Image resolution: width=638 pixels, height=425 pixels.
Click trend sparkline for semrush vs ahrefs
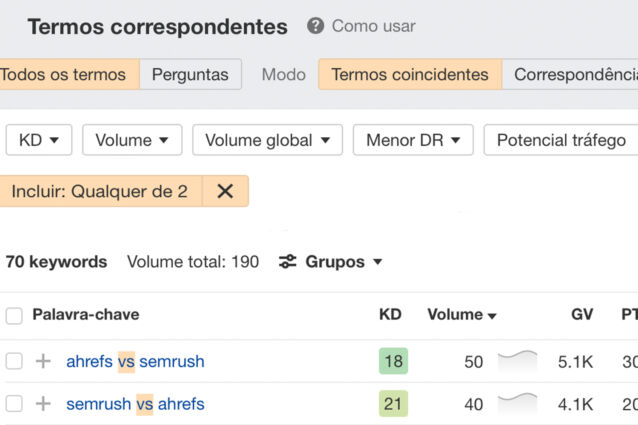[517, 402]
